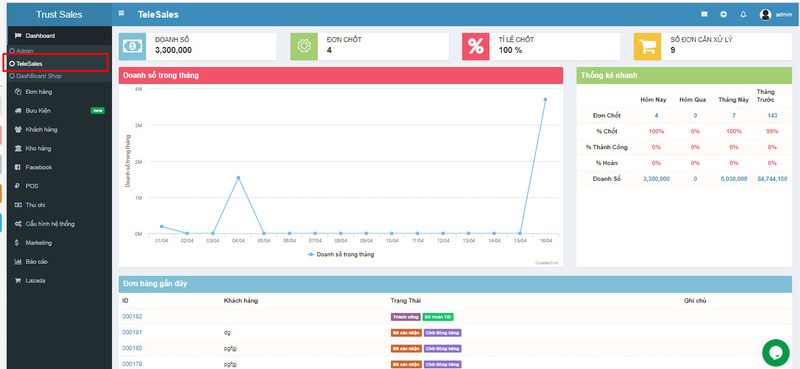800x369 pixels.
Task: Click the Báo cáo chart icon
Action: pyautogui.click(x=18, y=262)
